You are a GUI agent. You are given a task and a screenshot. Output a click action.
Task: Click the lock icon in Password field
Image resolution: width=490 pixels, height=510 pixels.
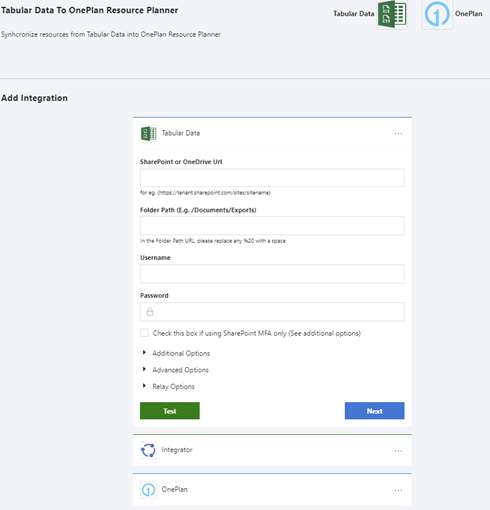pyautogui.click(x=150, y=312)
